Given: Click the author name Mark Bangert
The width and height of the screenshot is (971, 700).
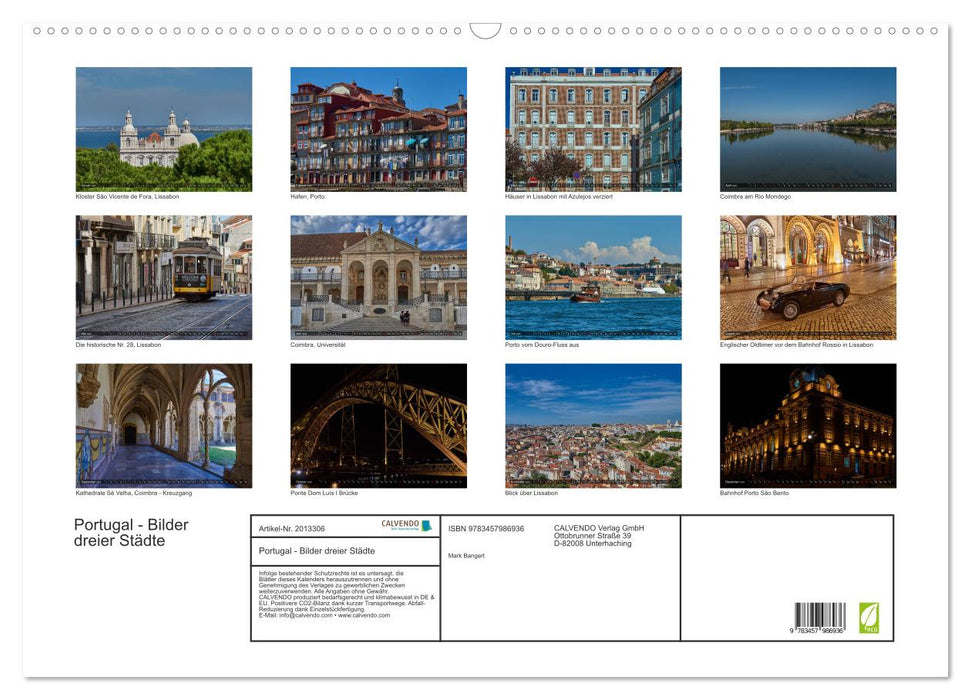Looking at the screenshot, I should (467, 556).
